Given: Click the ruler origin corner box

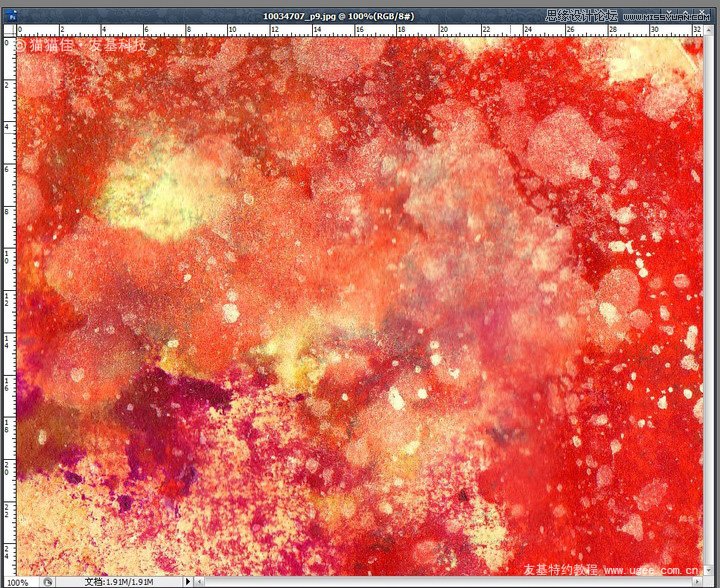Looking at the screenshot, I should [x=10, y=30].
